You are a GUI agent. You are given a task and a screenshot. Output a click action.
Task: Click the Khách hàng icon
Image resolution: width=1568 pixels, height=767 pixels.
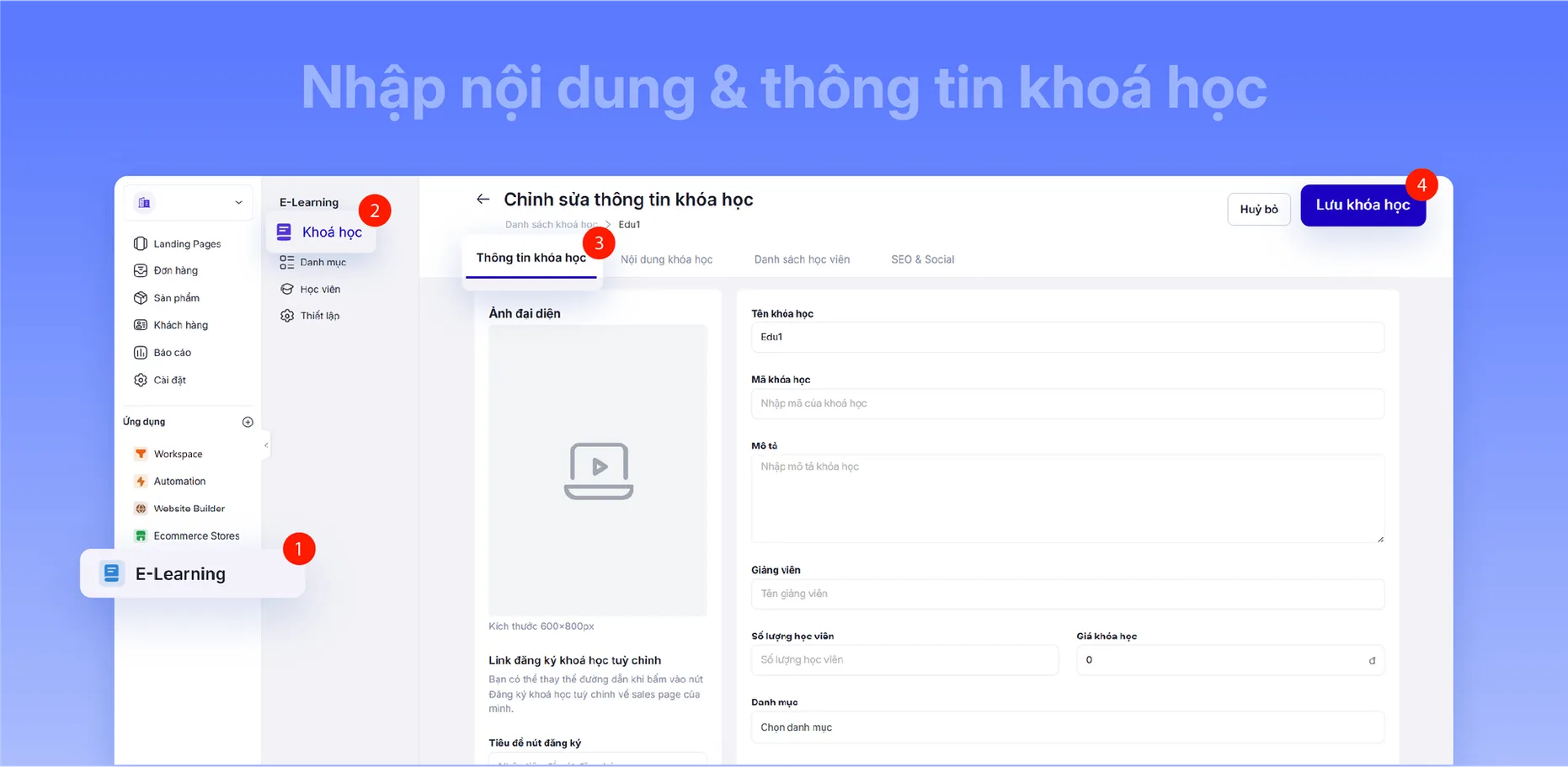click(x=141, y=325)
